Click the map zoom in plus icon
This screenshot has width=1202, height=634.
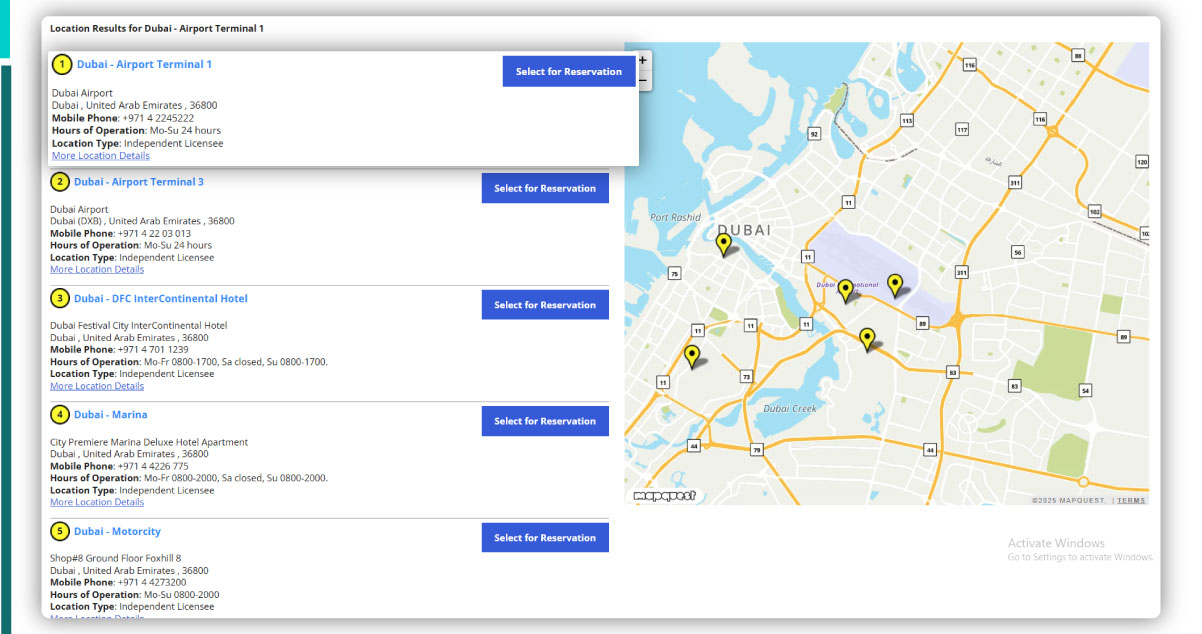click(x=641, y=60)
